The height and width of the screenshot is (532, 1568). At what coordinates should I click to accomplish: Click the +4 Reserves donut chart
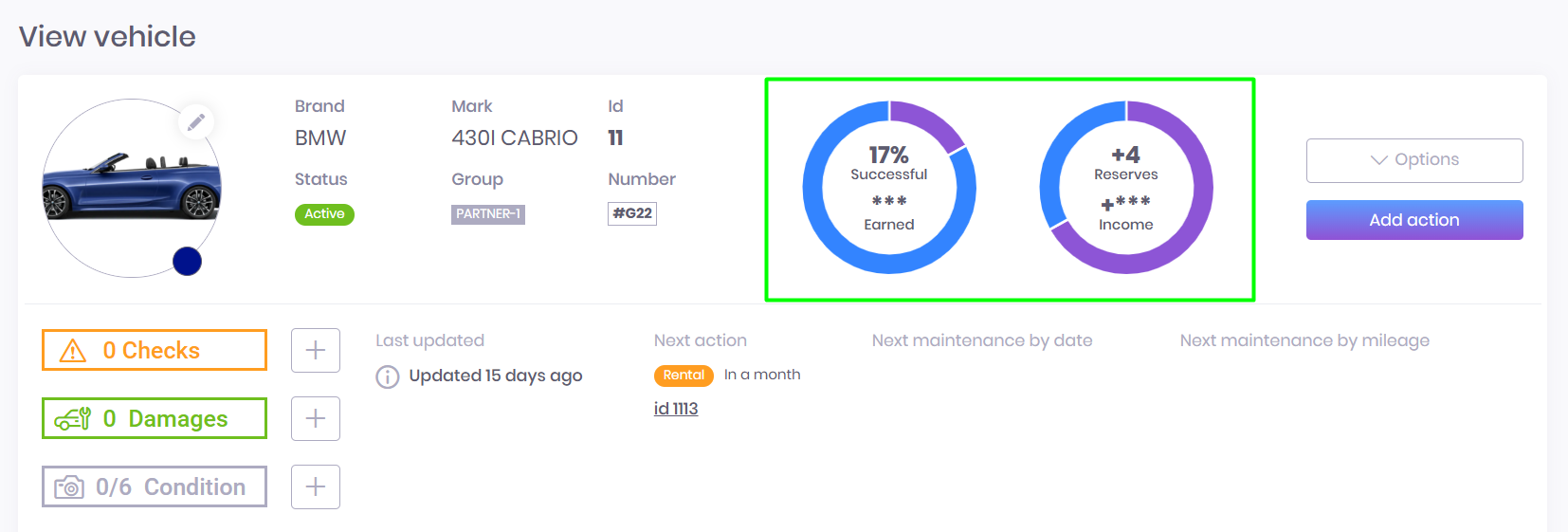pyautogui.click(x=1126, y=188)
